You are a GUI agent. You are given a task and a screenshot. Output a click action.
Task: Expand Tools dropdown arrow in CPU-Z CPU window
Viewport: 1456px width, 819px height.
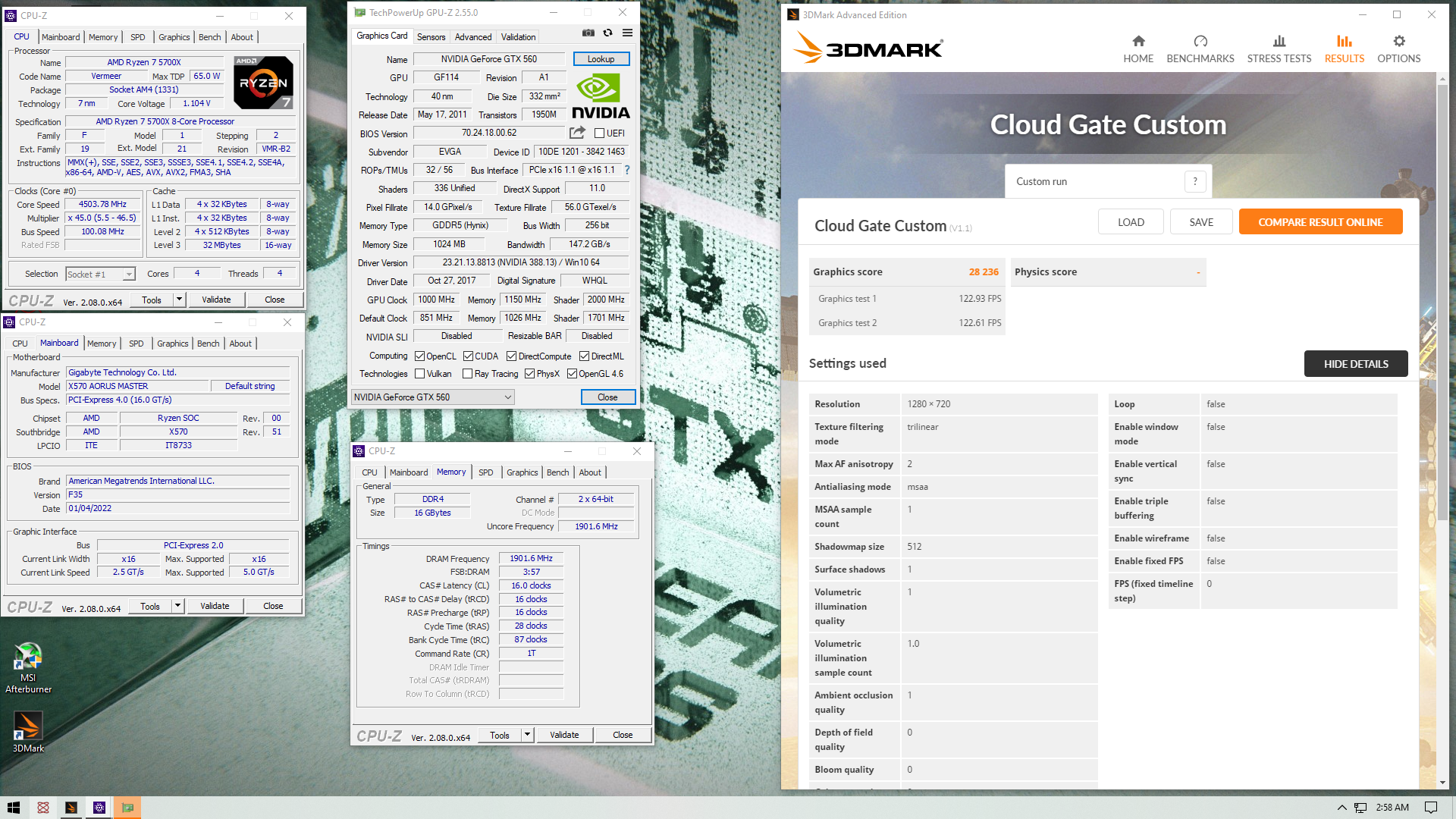click(x=179, y=300)
